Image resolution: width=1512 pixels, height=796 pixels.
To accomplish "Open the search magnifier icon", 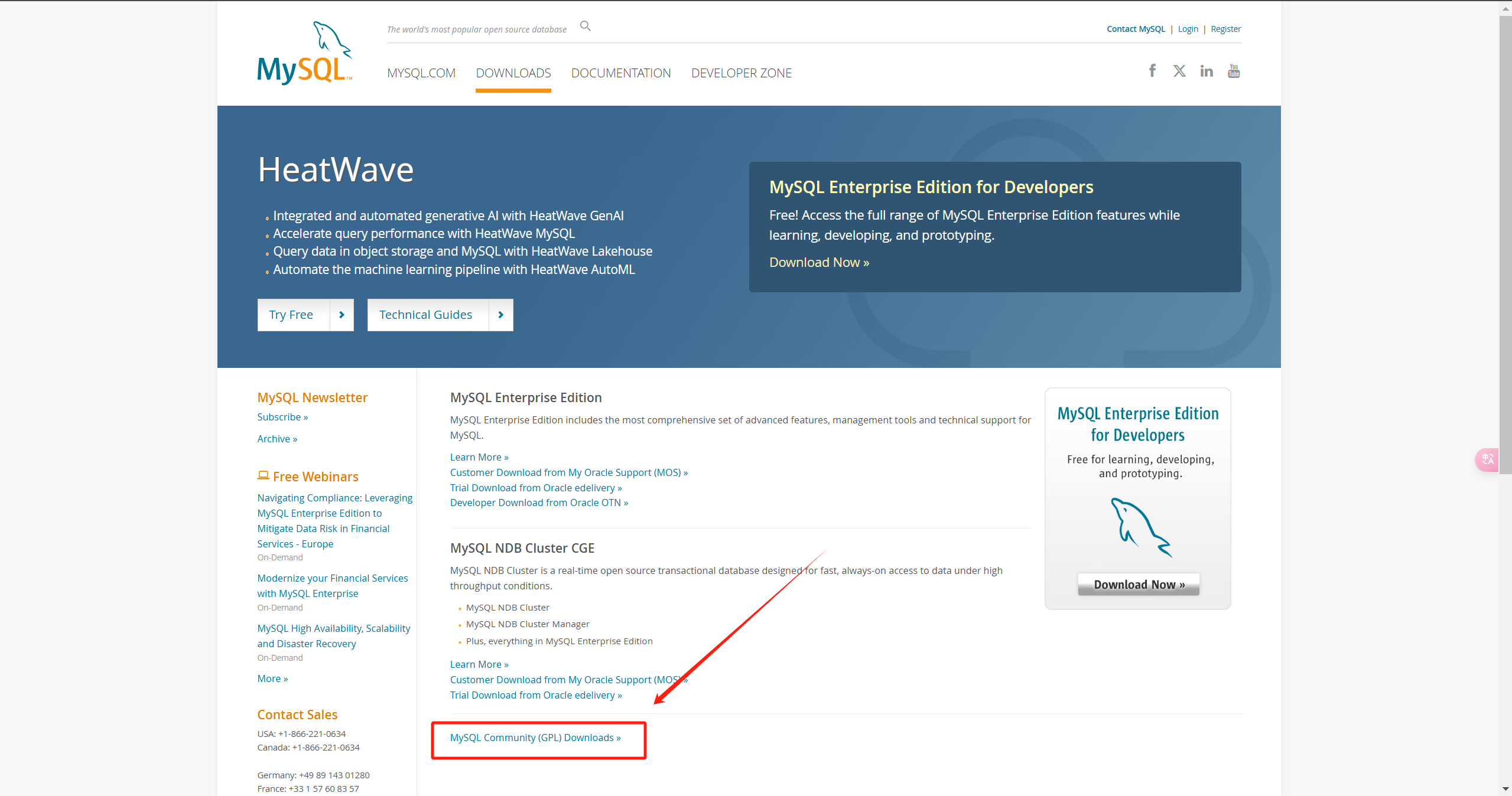I will [x=585, y=26].
